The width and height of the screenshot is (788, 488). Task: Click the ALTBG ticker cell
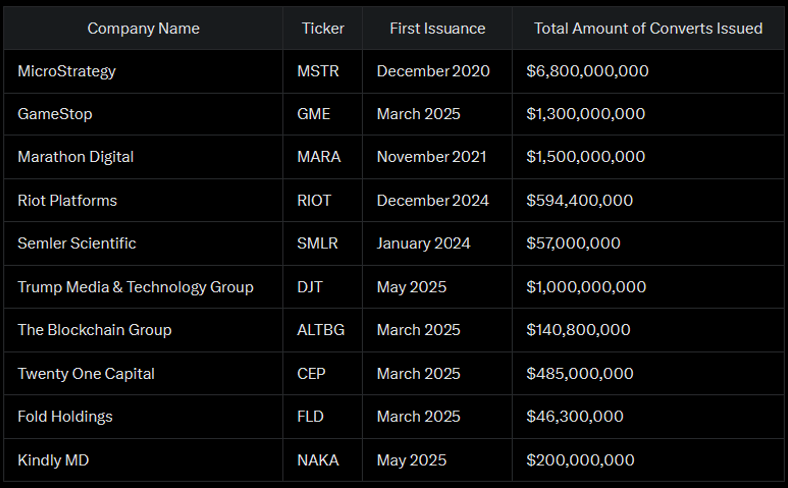point(320,330)
